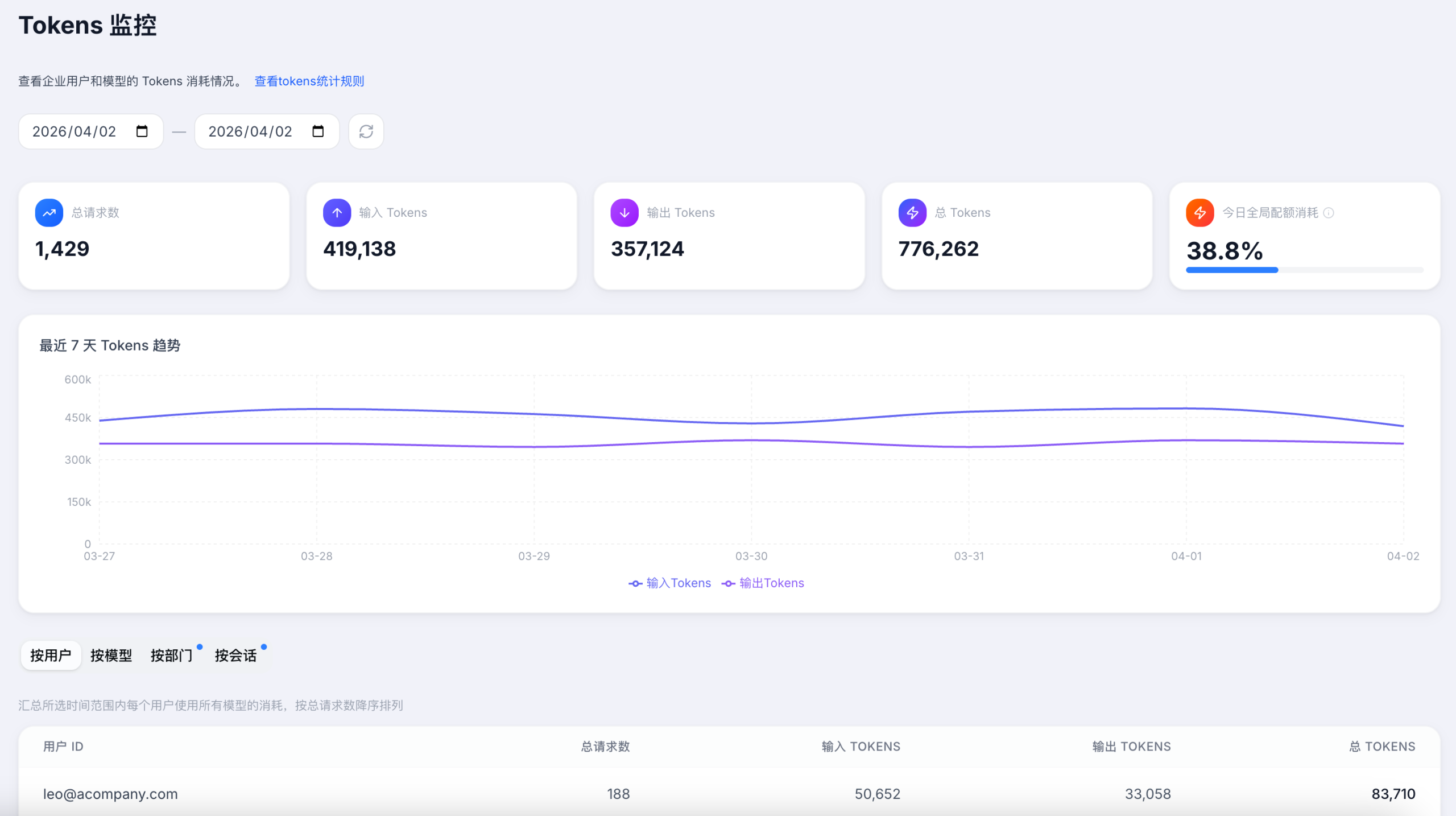Click the up-arrow icon on 输入 Tokens card
The image size is (1456, 816).
pos(337,213)
